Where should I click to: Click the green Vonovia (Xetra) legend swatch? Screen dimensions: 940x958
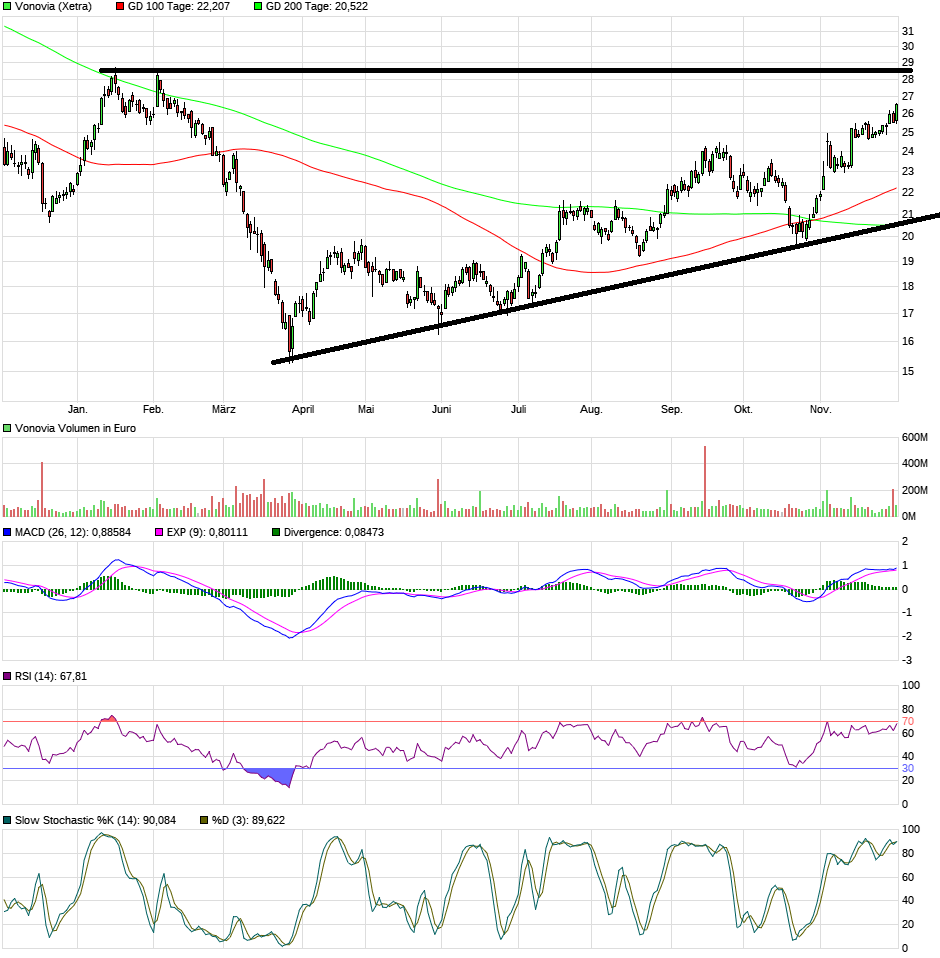[x=7, y=7]
